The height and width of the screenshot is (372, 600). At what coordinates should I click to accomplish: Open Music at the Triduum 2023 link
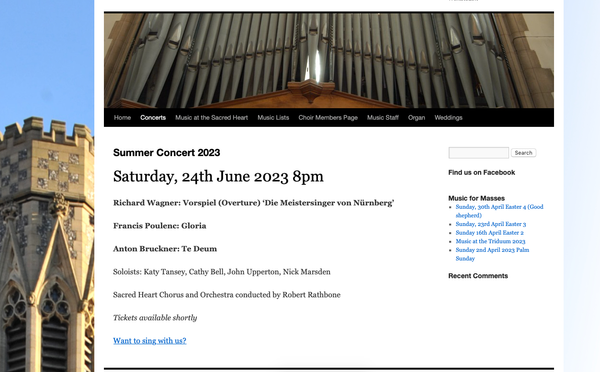pyautogui.click(x=490, y=241)
